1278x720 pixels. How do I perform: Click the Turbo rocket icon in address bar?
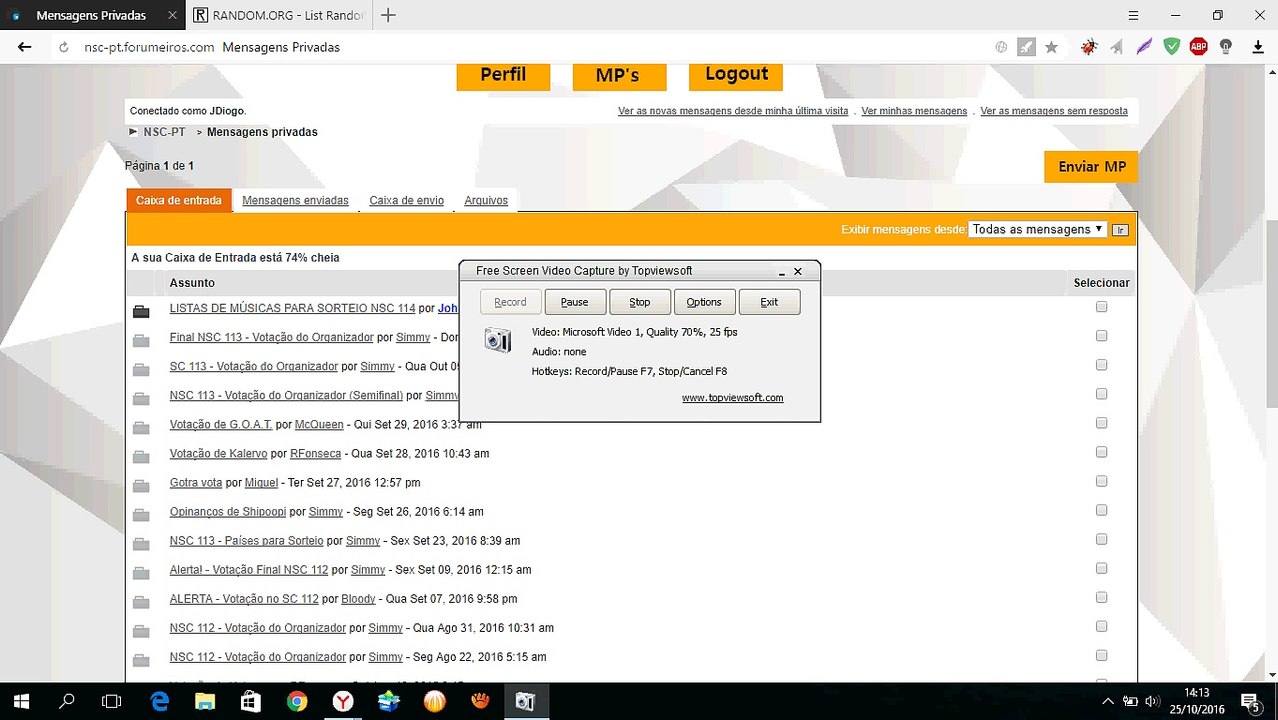tap(1026, 47)
